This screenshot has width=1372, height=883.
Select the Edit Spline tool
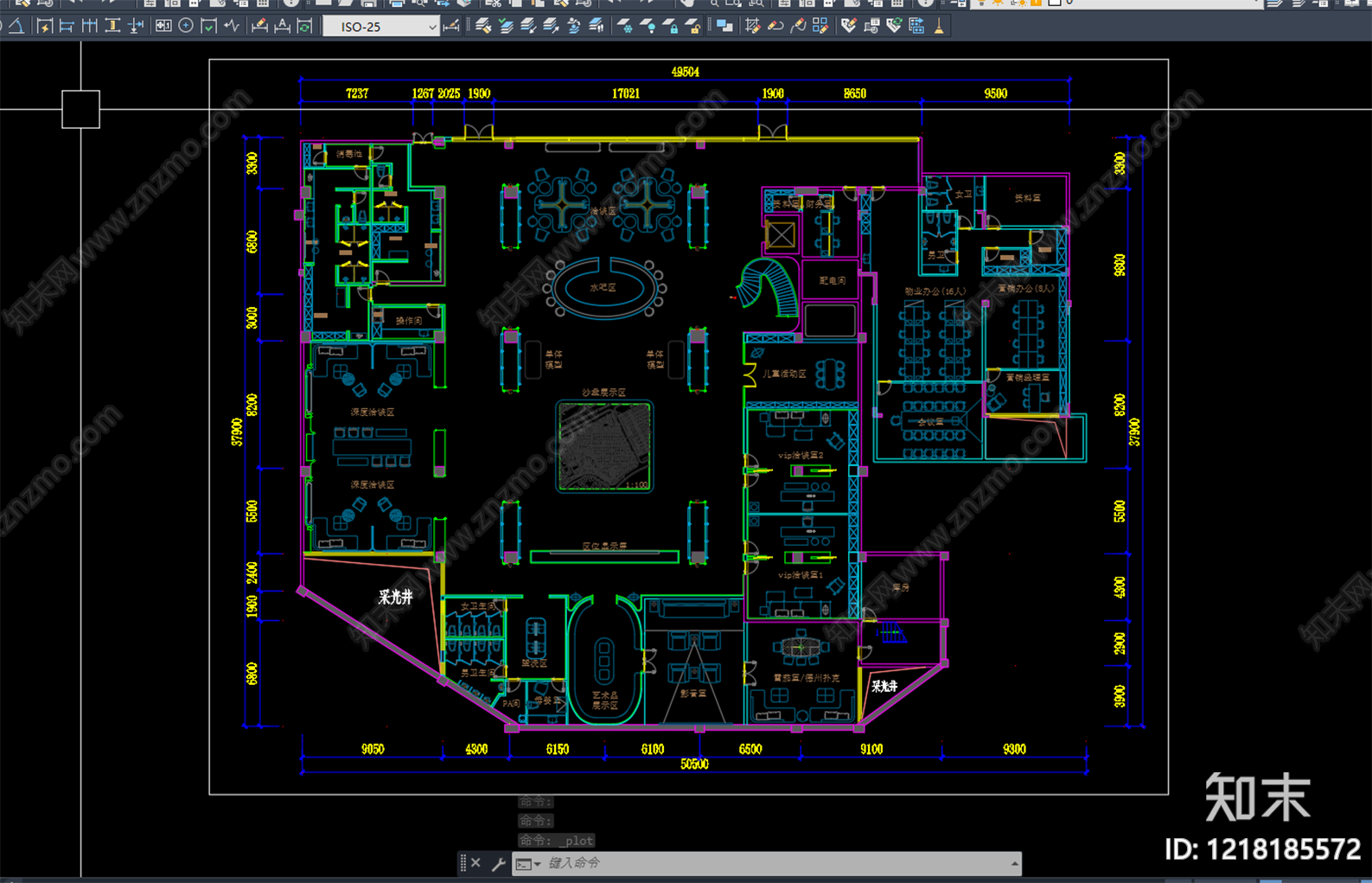798,26
